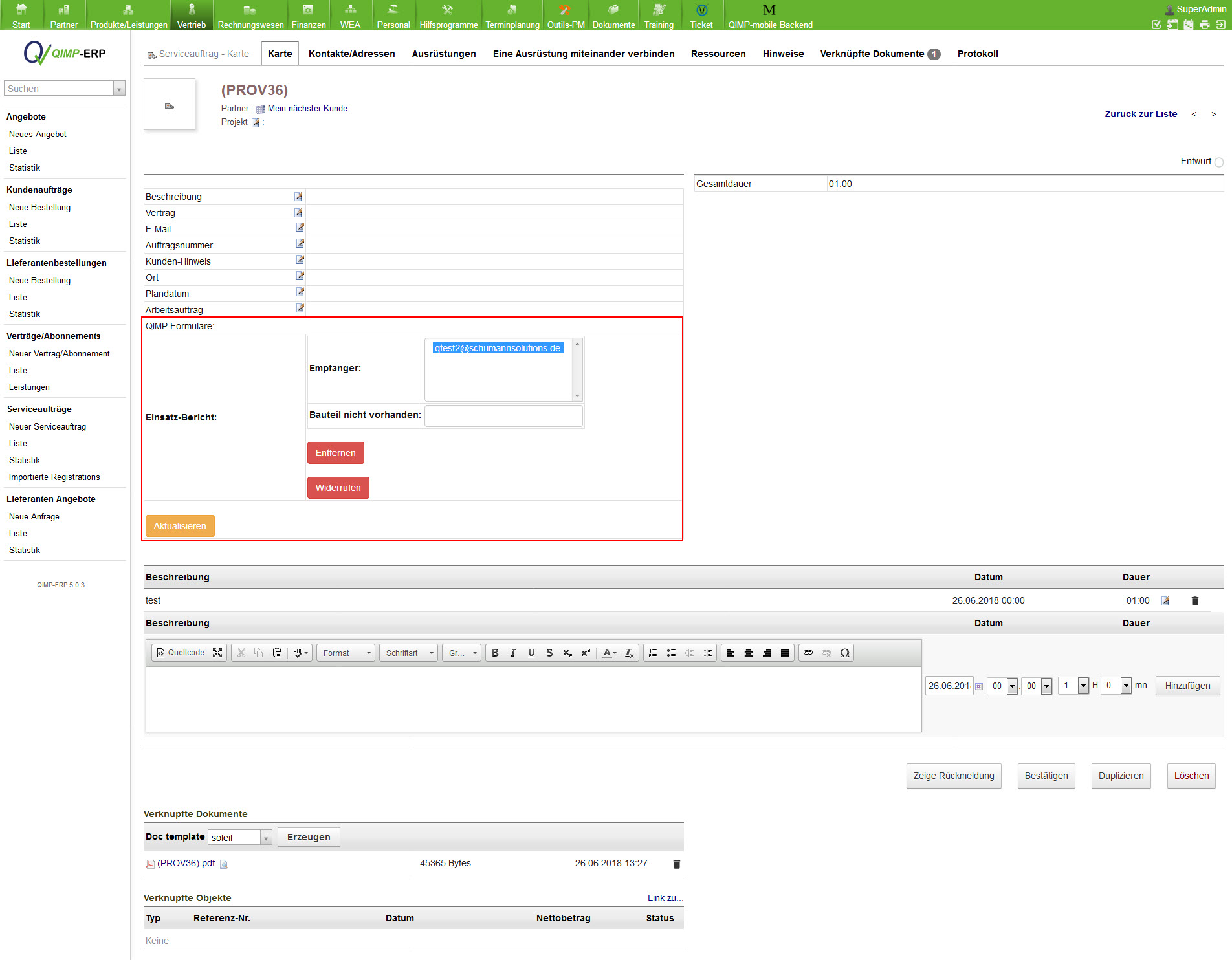The image size is (1232, 960).
Task: Delete the (PROV36).pdf document via trash icon
Action: (x=677, y=864)
